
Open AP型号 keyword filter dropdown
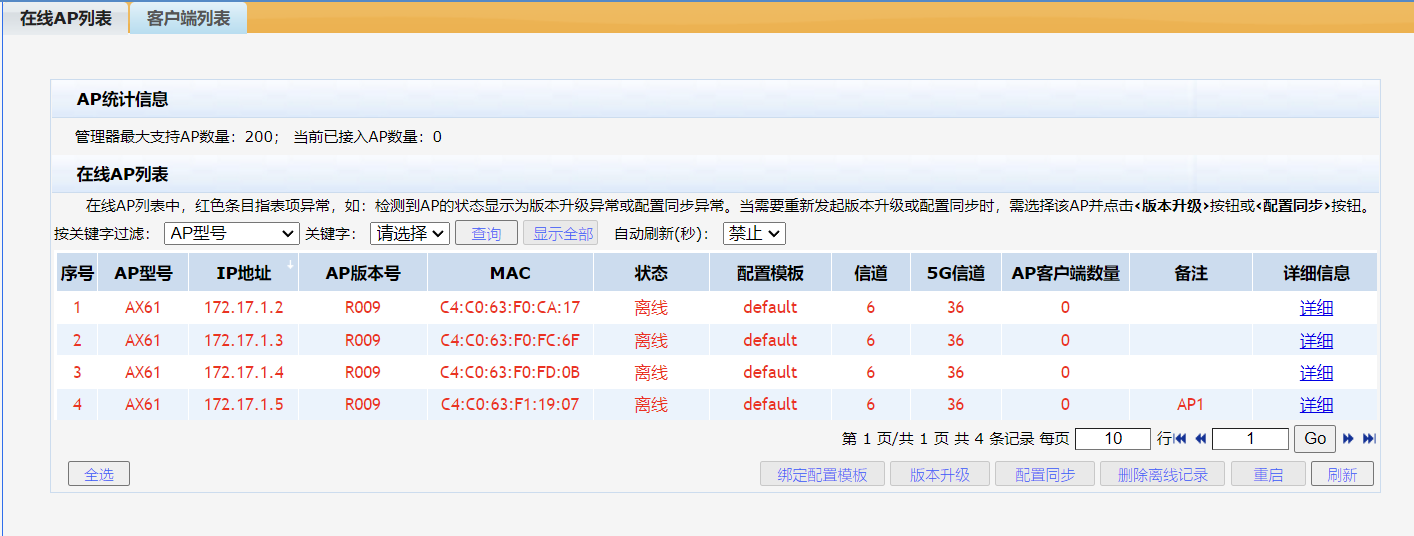click(231, 233)
